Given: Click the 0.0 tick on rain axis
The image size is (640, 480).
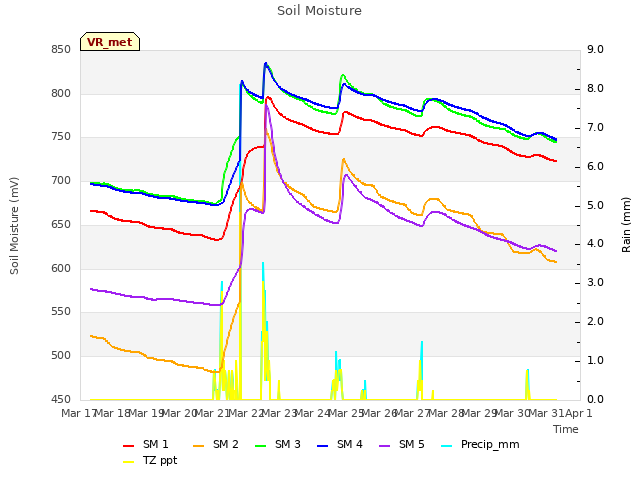Looking at the screenshot, I should coord(595,400).
